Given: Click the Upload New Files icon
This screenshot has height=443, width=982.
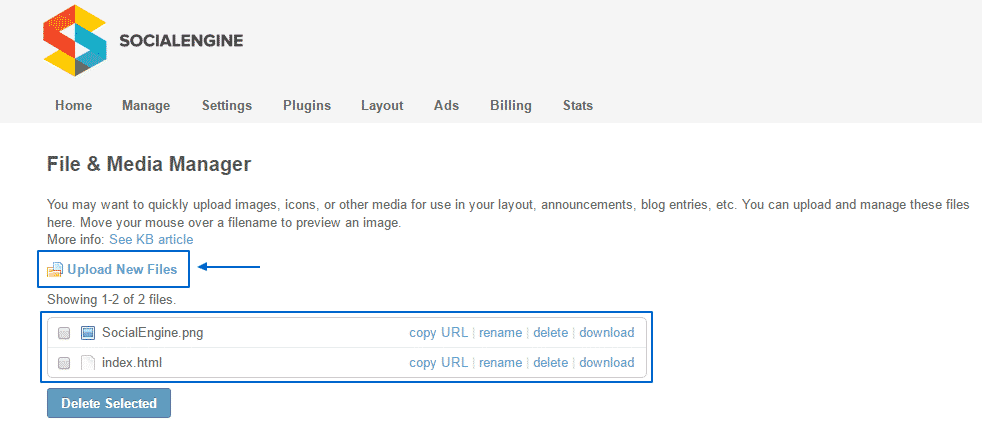Looking at the screenshot, I should pos(55,270).
